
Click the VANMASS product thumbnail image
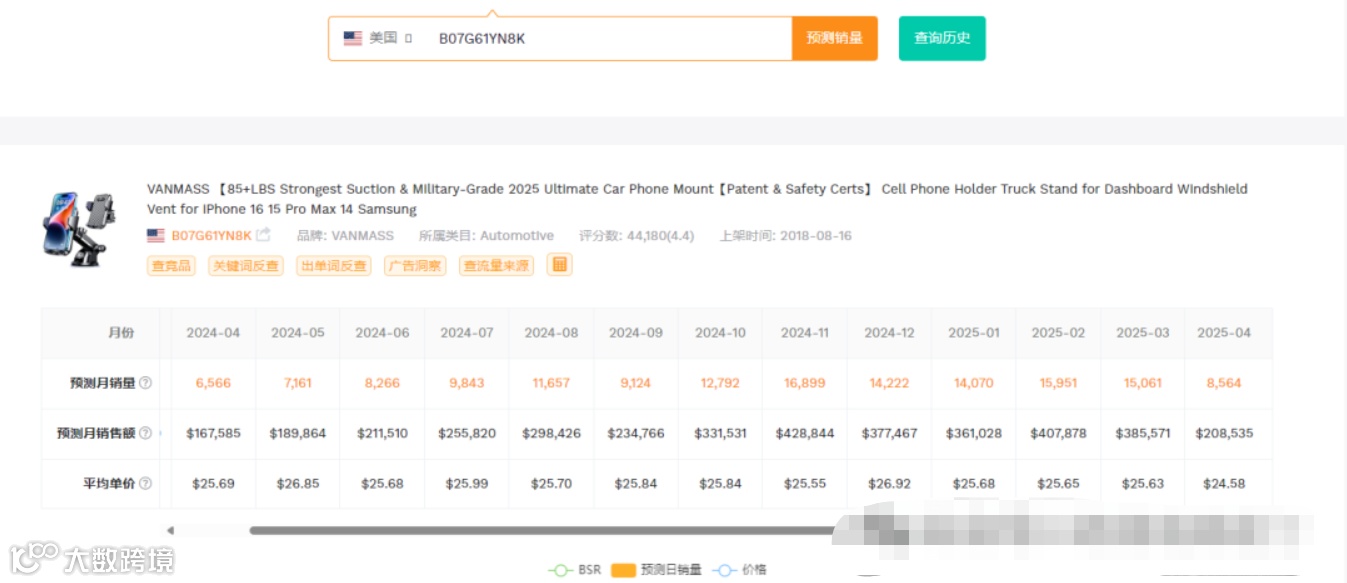82,229
